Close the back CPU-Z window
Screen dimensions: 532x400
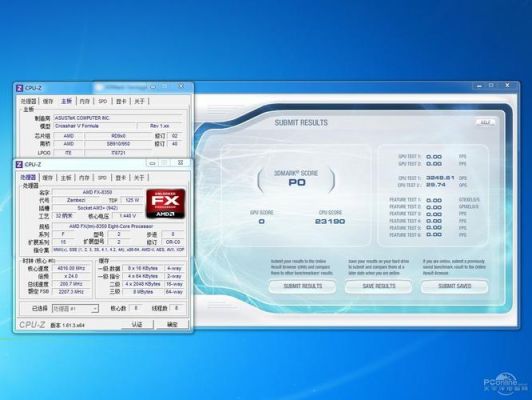(181, 87)
